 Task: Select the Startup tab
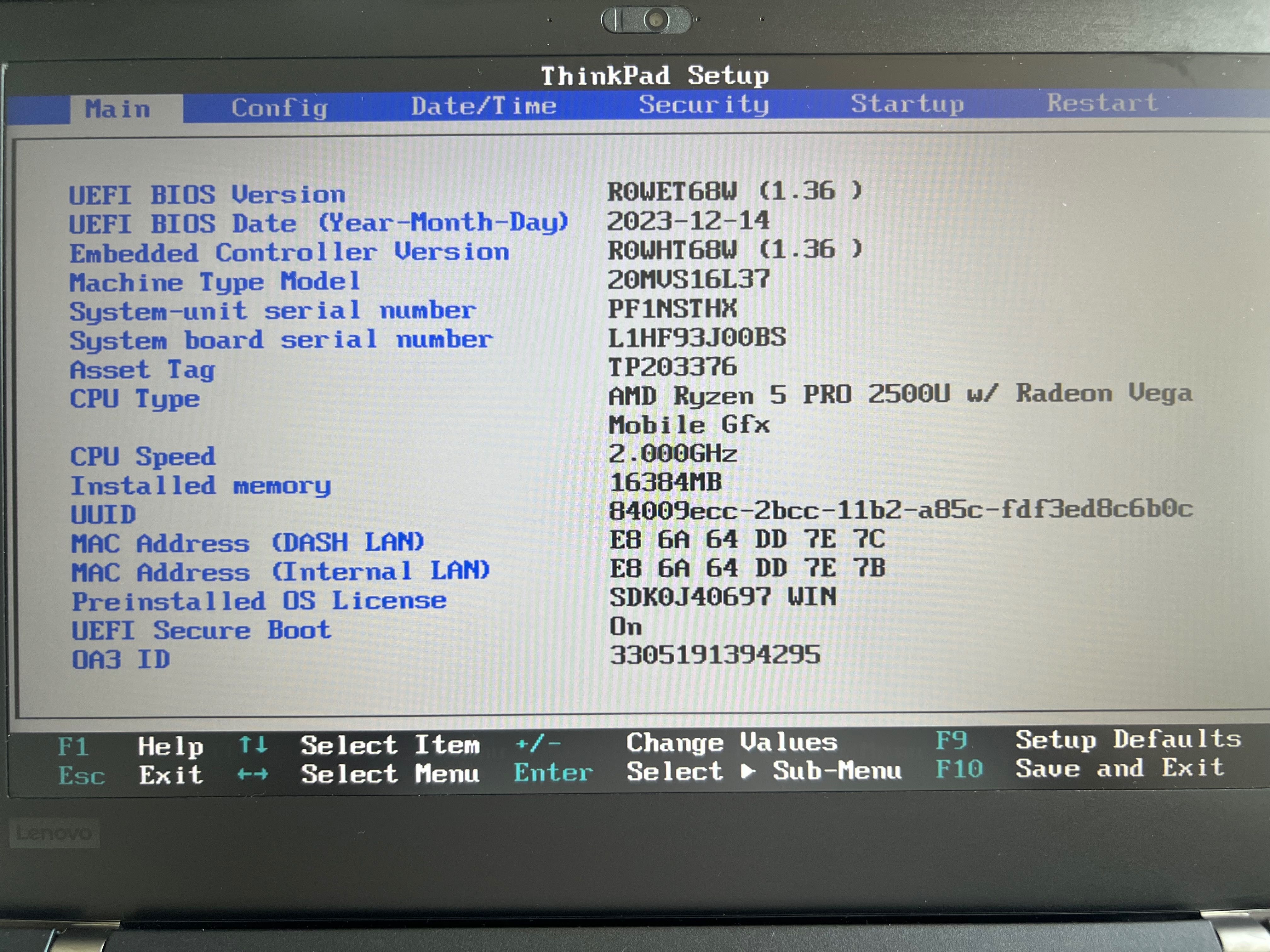click(907, 104)
